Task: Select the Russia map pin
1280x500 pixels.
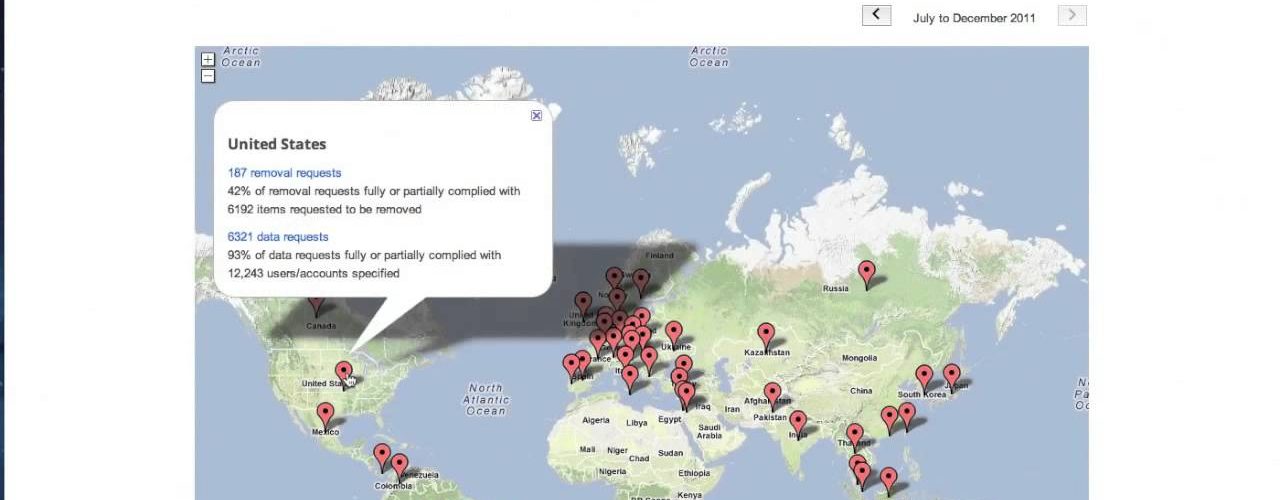Action: point(867,271)
